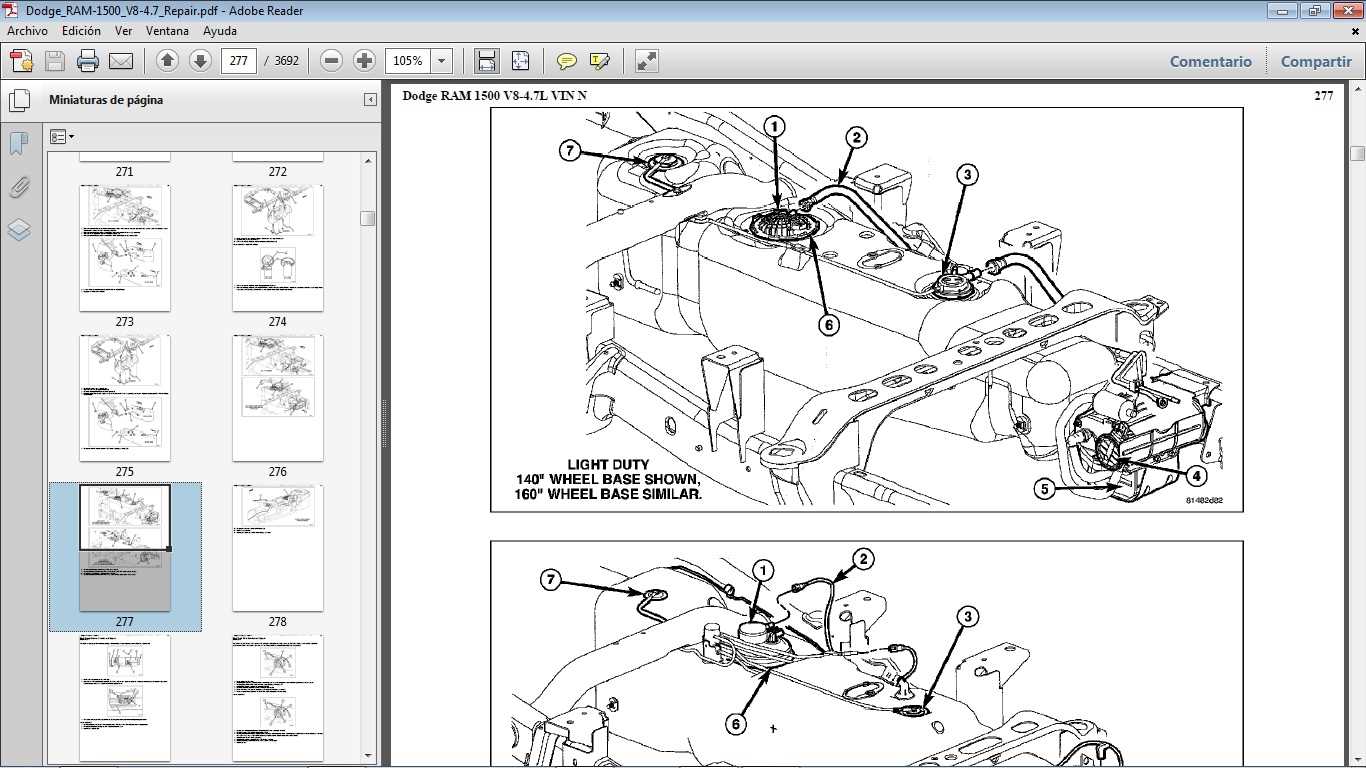This screenshot has height=768, width=1366.
Task: Add a sticky note comment
Action: 567,61
